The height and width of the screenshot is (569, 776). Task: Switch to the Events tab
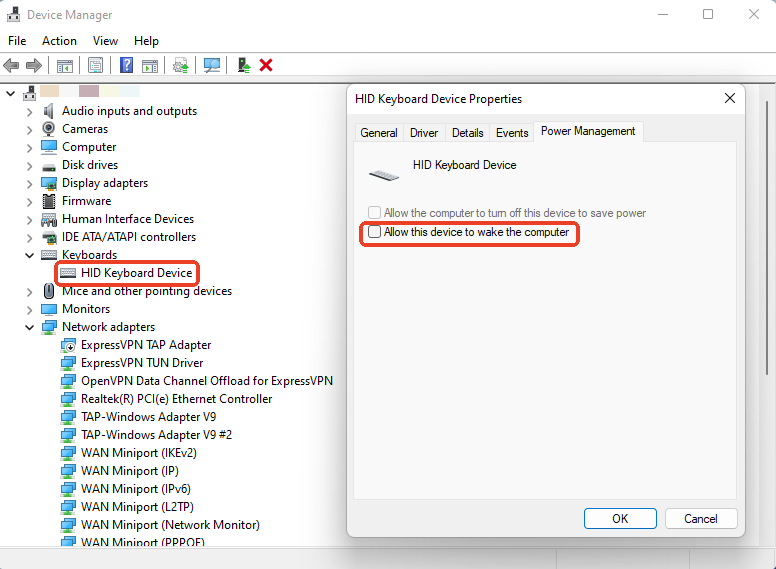(x=512, y=133)
